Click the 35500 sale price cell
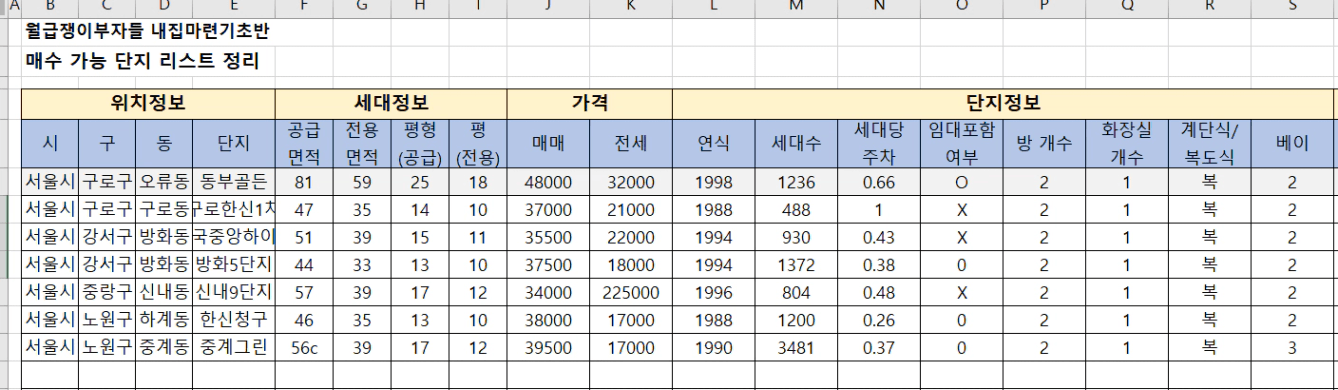Viewport: 1338px width, 390px height. coord(548,238)
